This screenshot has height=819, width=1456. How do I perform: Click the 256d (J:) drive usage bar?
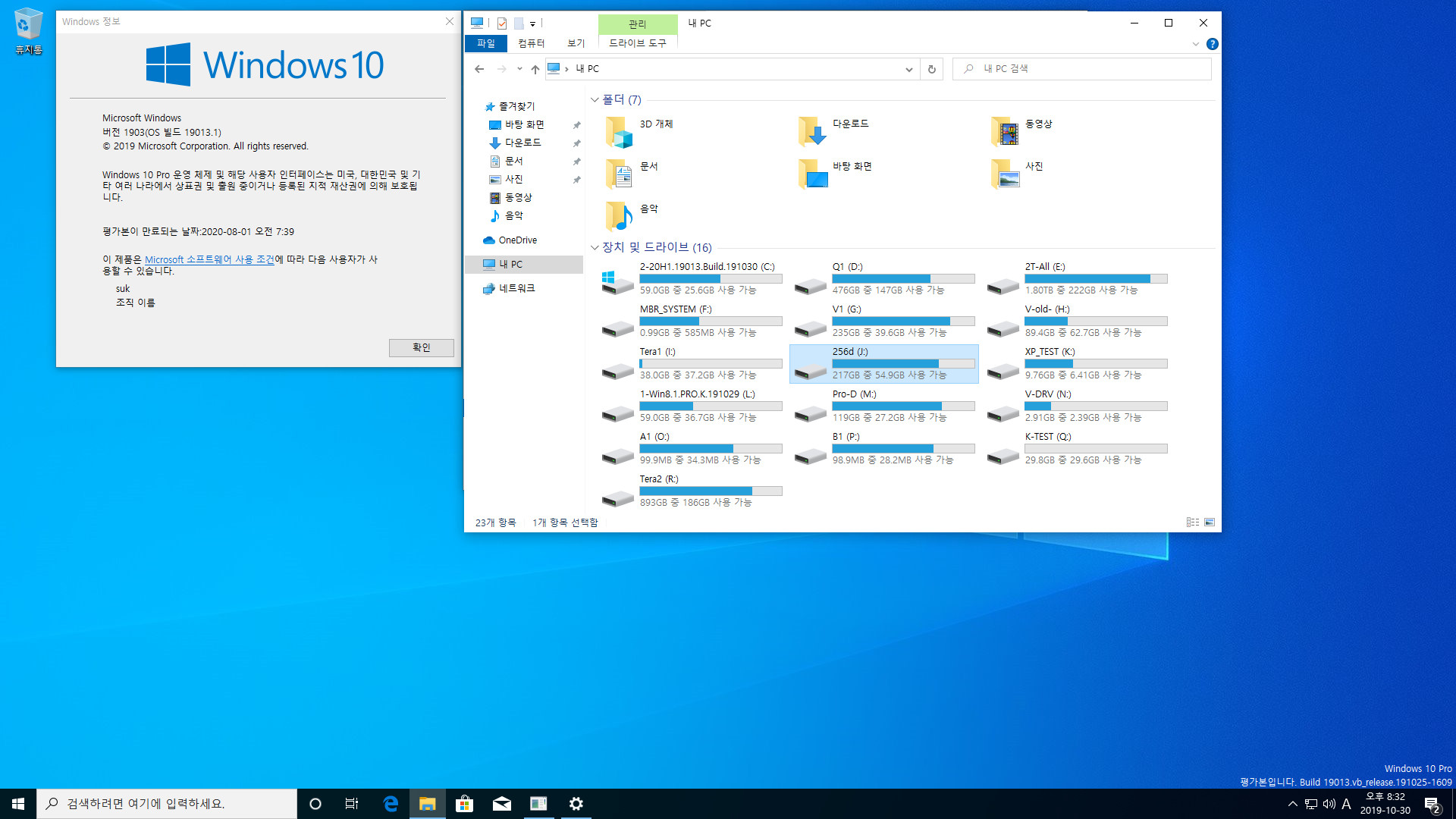click(x=903, y=364)
